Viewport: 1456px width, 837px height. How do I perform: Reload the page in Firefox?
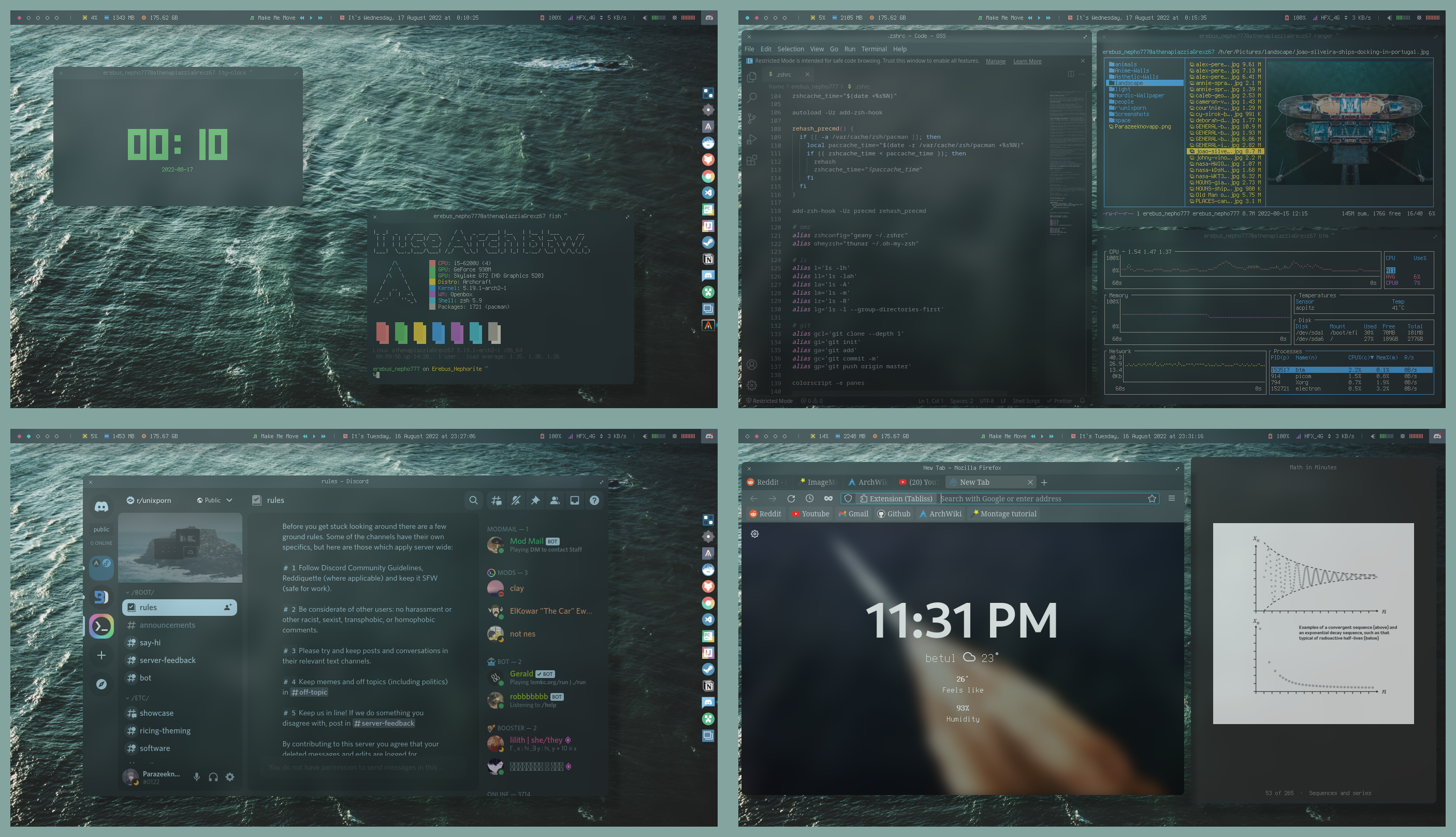point(791,498)
